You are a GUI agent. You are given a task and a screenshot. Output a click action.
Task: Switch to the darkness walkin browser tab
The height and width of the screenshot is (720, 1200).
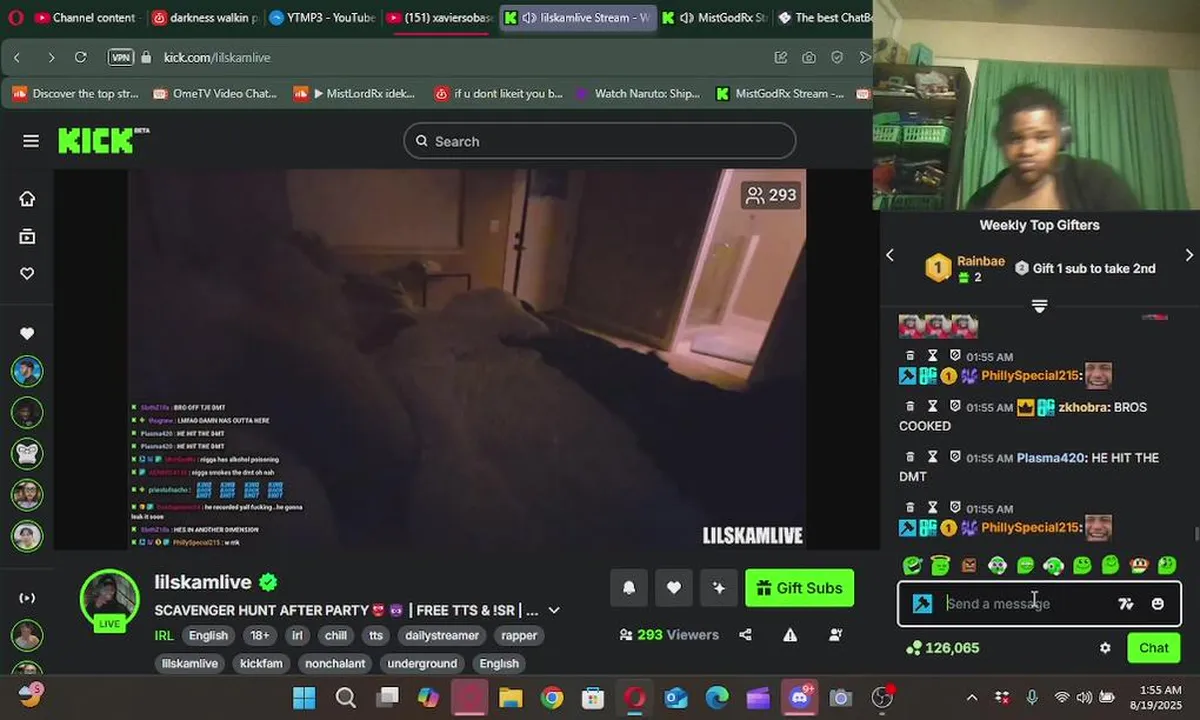(x=204, y=17)
